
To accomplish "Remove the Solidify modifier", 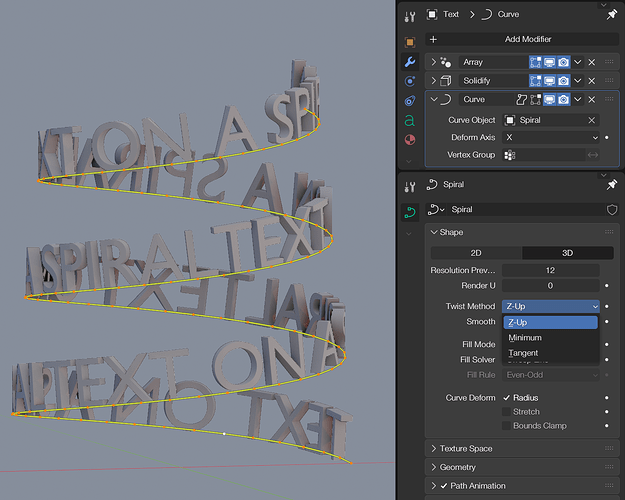I will [592, 81].
